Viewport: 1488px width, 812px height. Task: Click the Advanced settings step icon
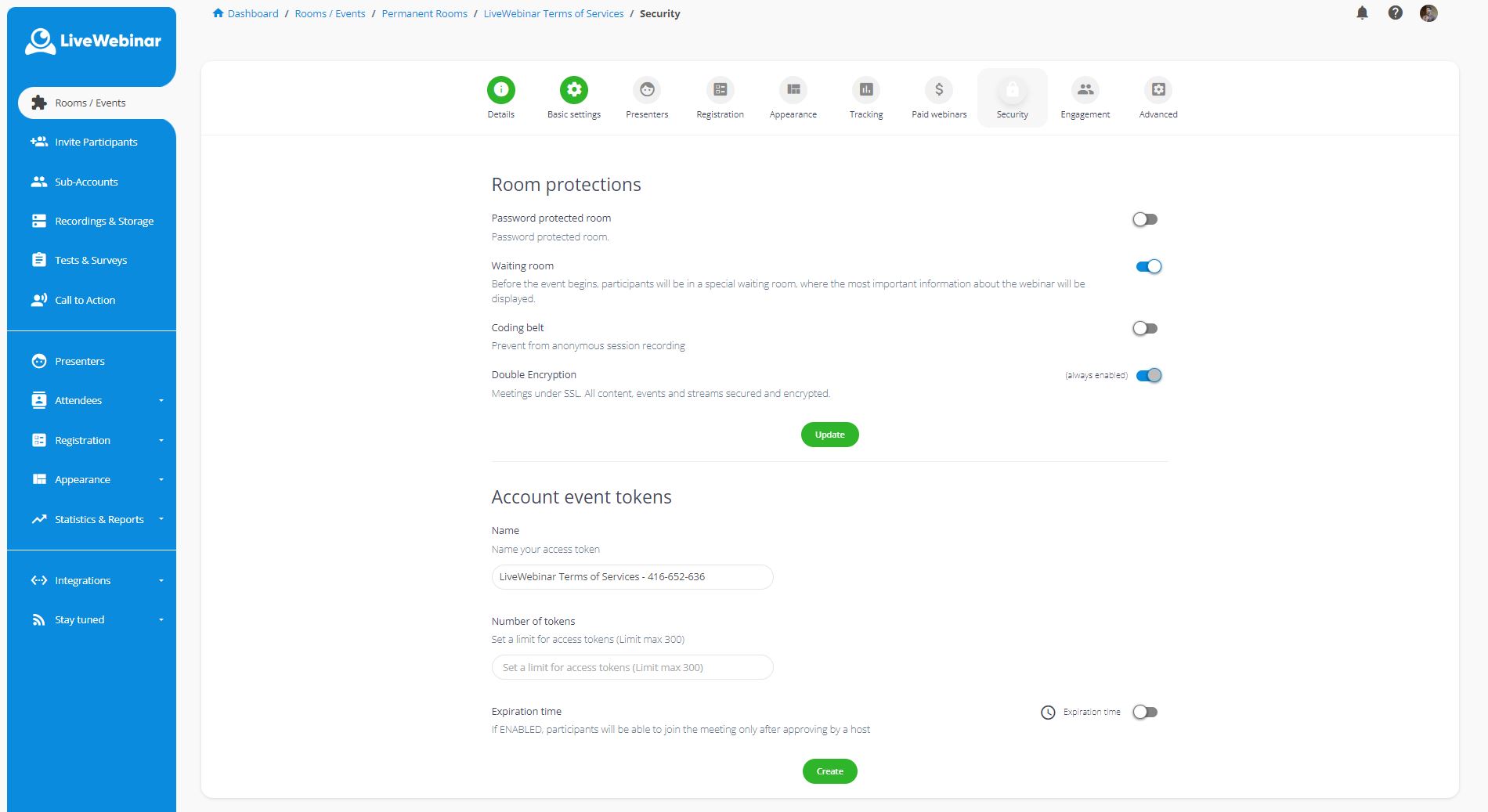click(x=1158, y=90)
